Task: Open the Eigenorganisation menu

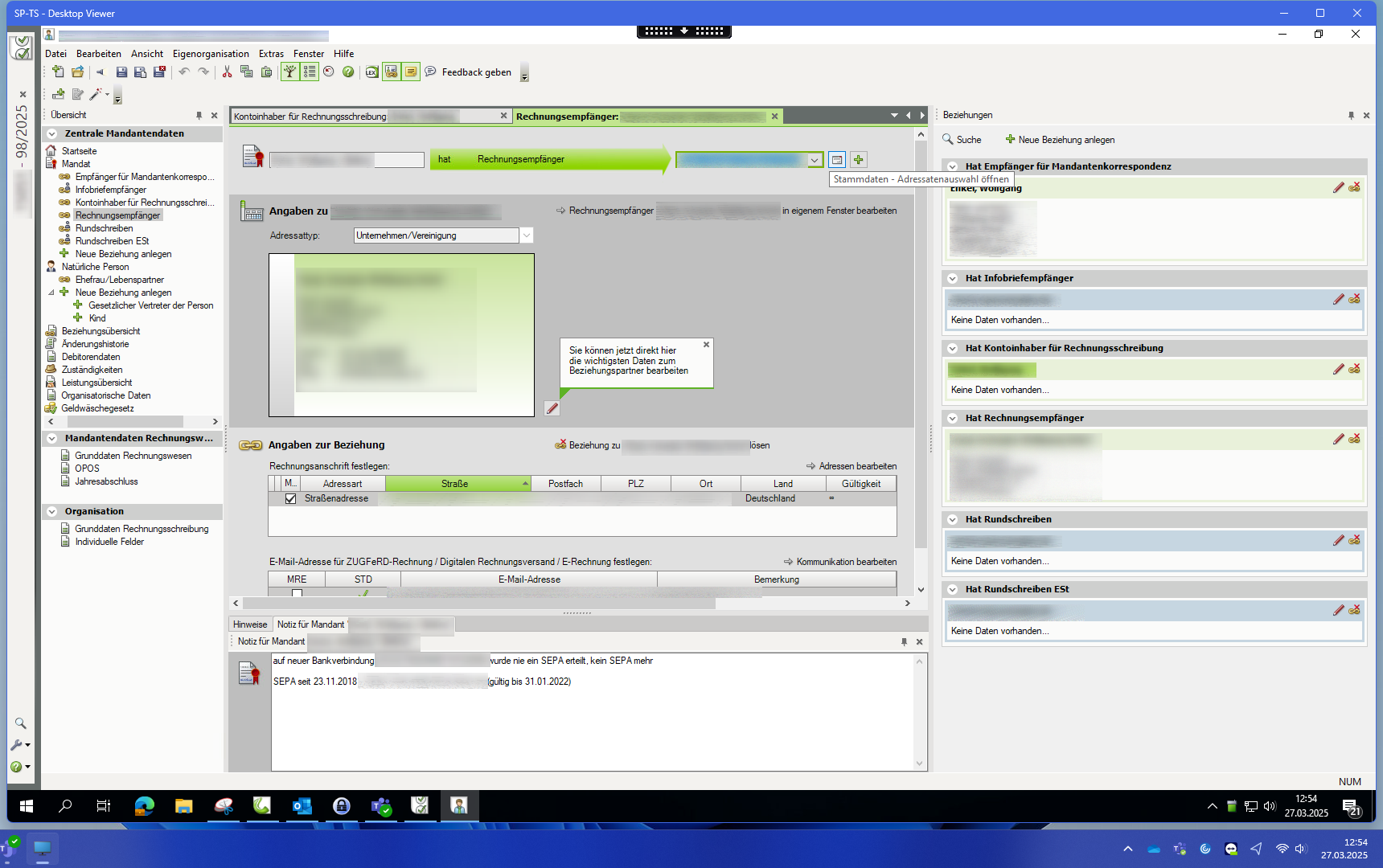Action: point(211,54)
